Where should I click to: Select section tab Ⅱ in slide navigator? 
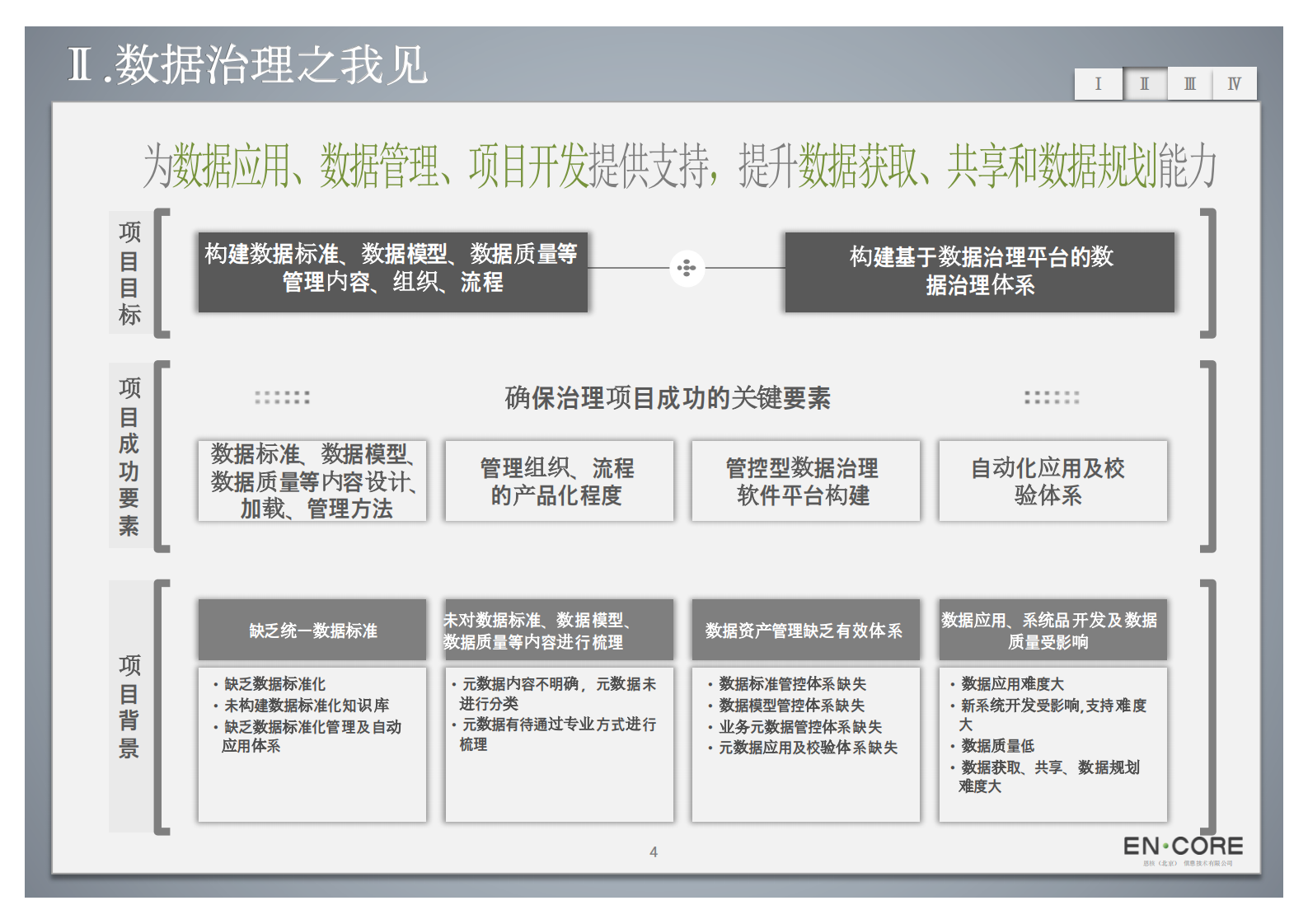pos(1145,83)
